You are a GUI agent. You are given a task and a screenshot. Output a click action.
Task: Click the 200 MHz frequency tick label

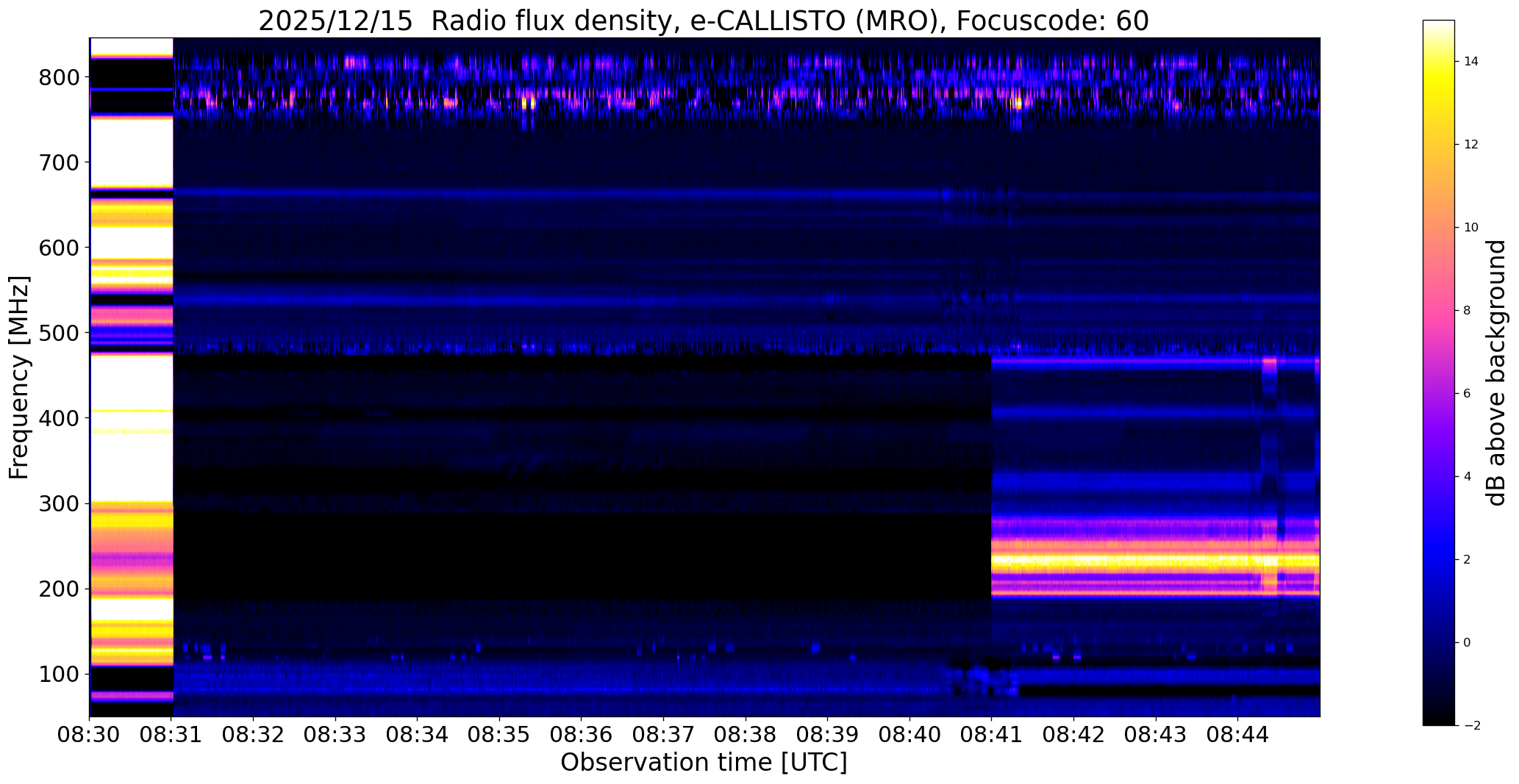pyautogui.click(x=57, y=589)
